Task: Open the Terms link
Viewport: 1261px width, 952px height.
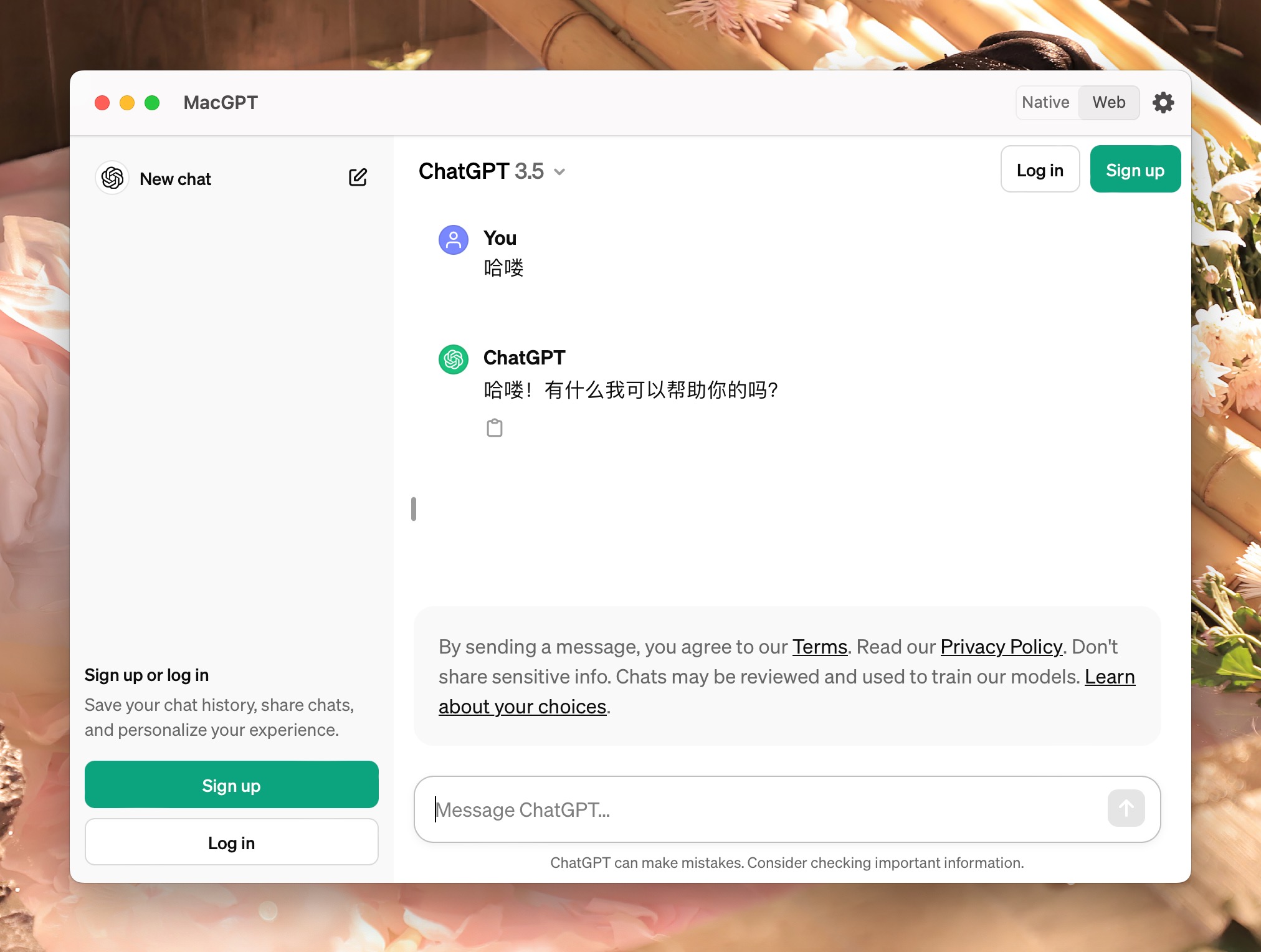Action: (819, 647)
